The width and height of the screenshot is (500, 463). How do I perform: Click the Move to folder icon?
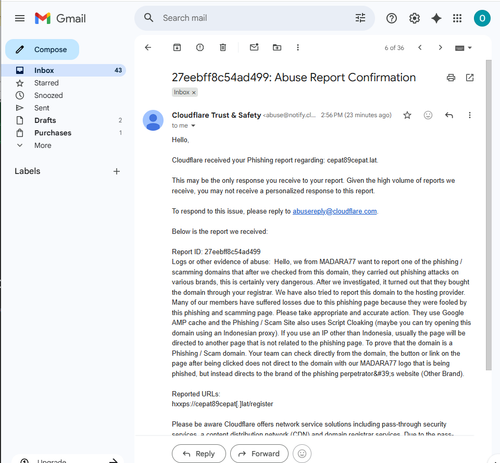point(277,47)
